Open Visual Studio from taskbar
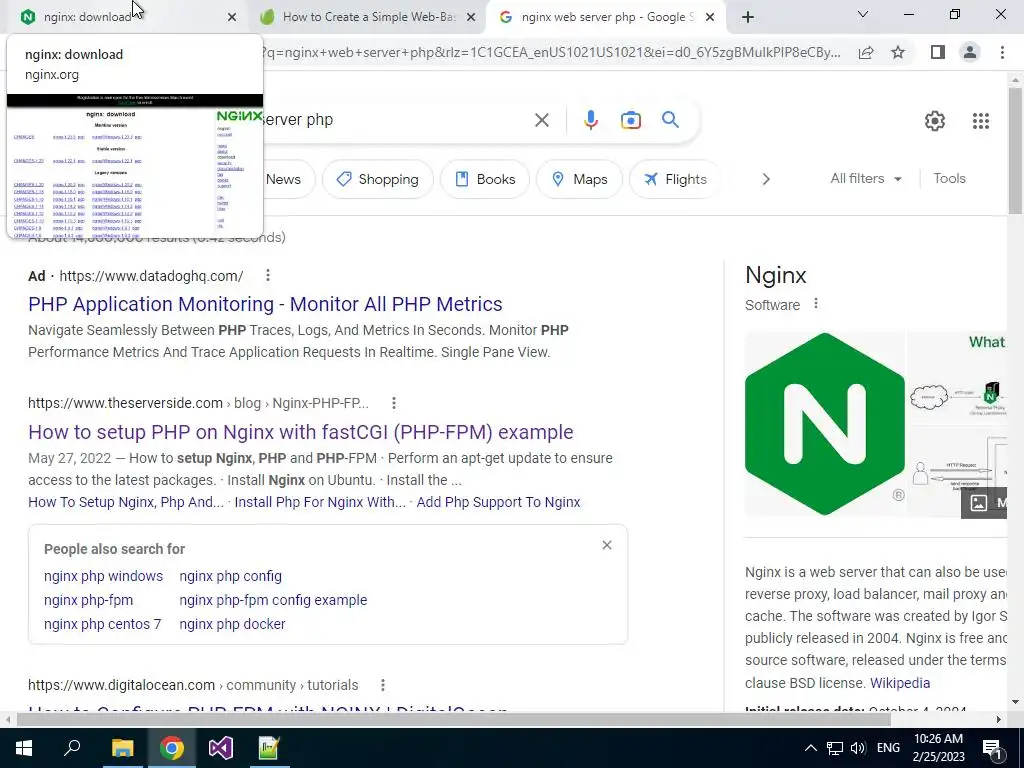This screenshot has width=1024, height=768. click(221, 748)
